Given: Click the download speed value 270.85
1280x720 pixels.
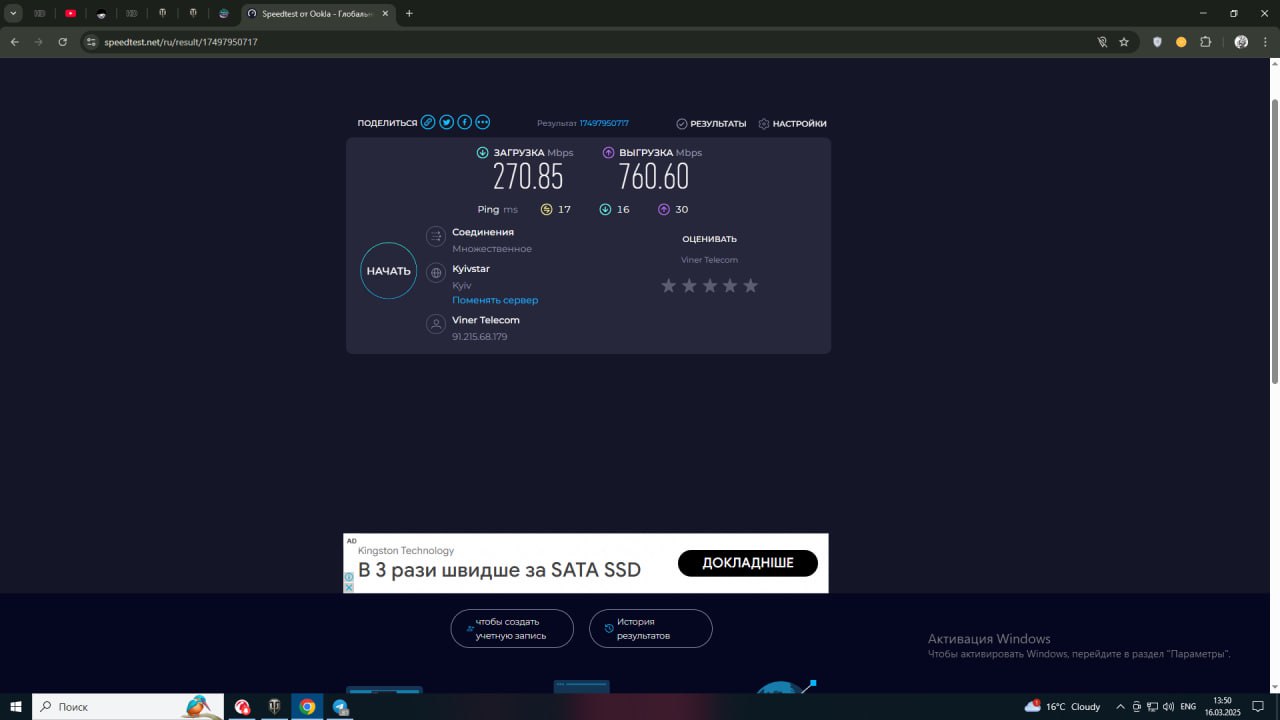Looking at the screenshot, I should (x=528, y=177).
